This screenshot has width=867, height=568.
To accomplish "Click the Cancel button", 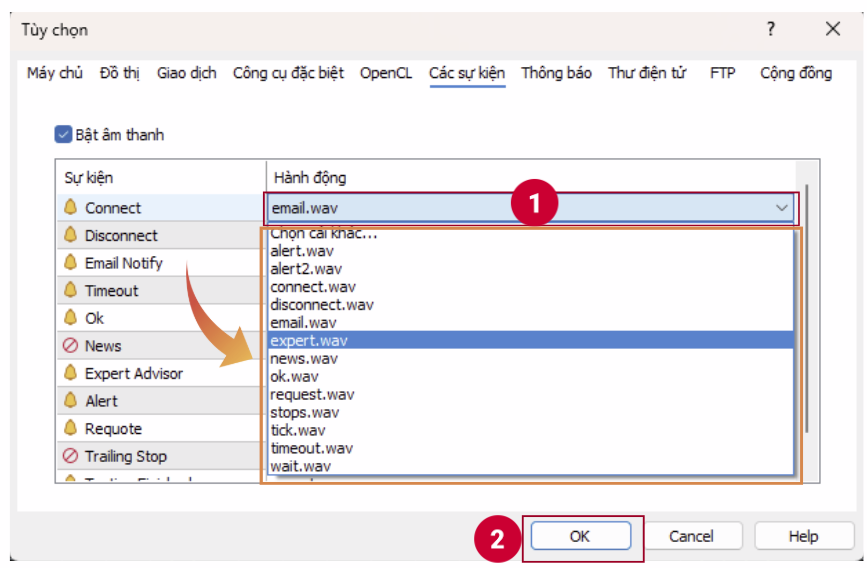I will point(691,536).
